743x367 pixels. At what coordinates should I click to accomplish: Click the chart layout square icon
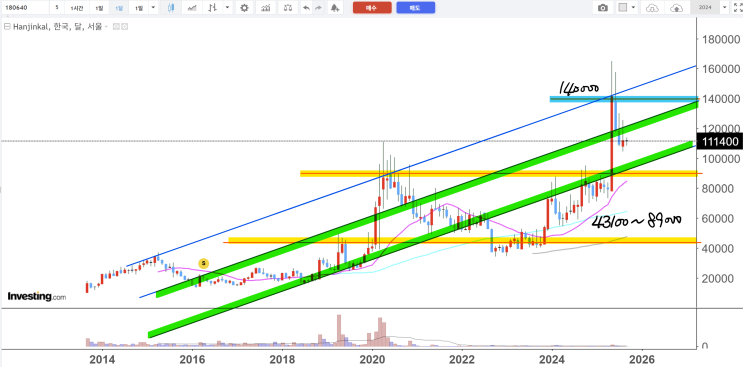tap(623, 8)
